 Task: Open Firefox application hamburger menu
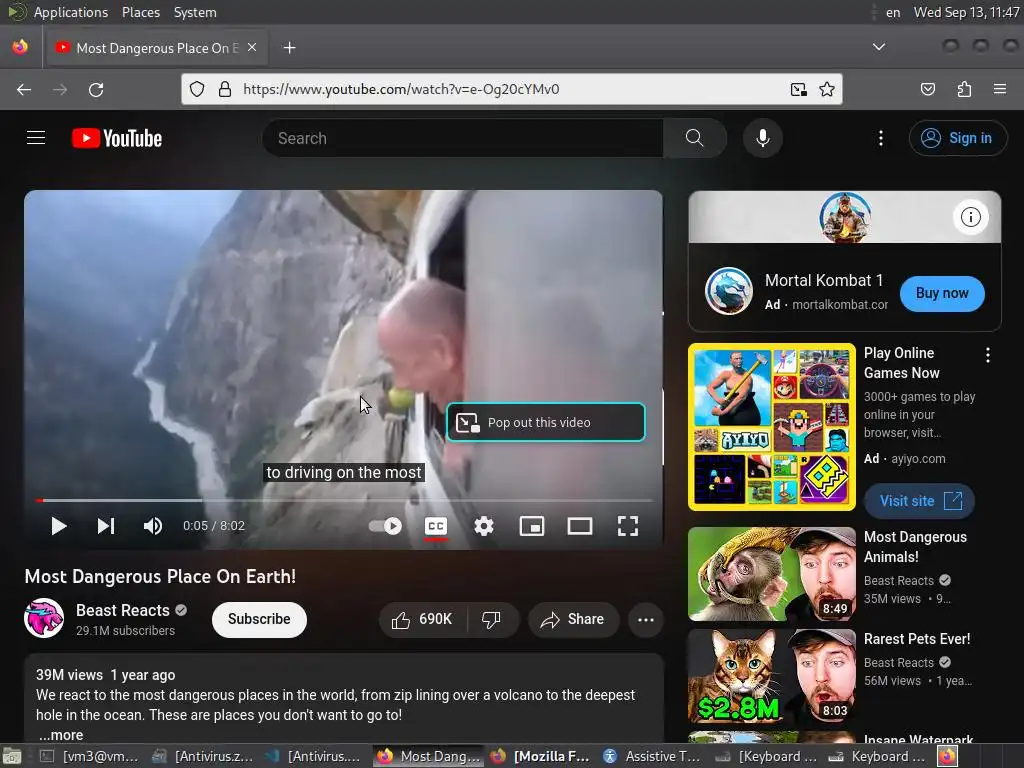[1000, 89]
